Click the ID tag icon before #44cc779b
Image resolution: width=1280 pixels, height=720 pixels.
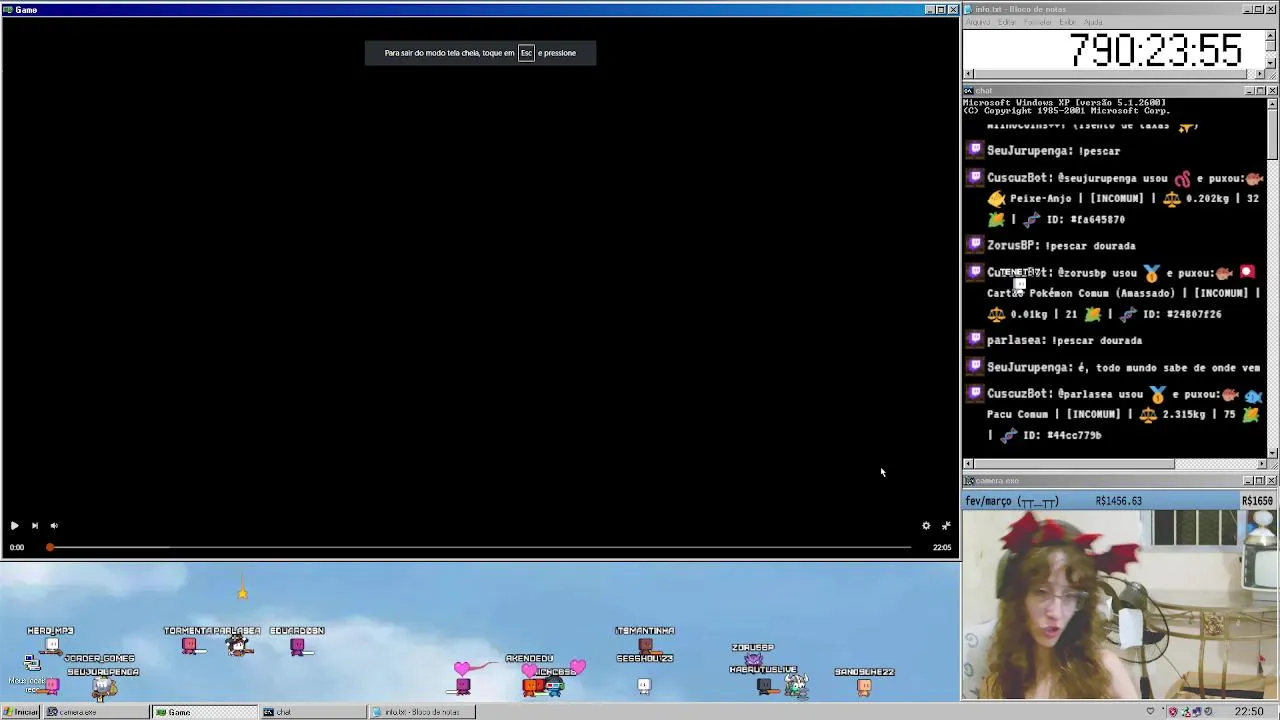point(1008,436)
